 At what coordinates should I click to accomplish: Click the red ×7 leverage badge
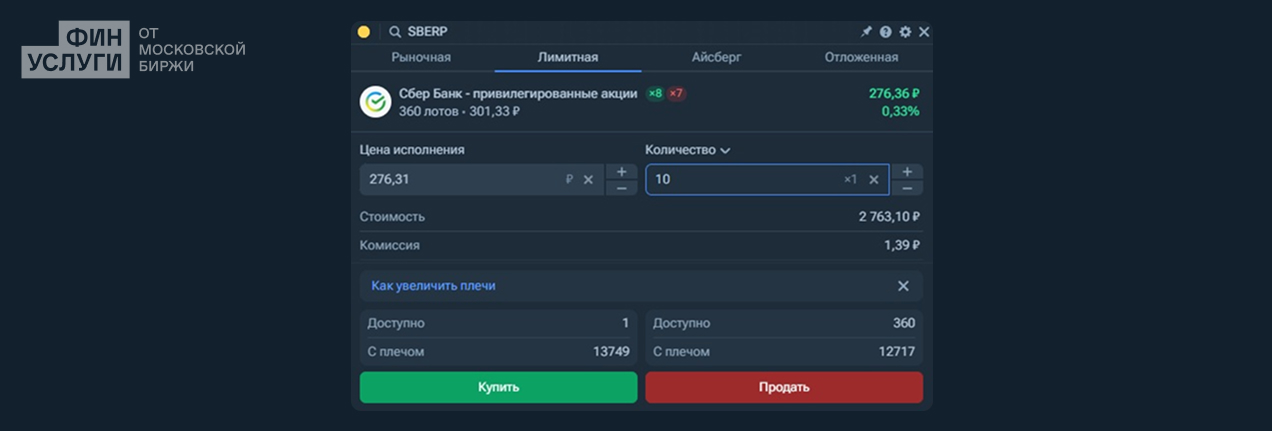point(677,94)
